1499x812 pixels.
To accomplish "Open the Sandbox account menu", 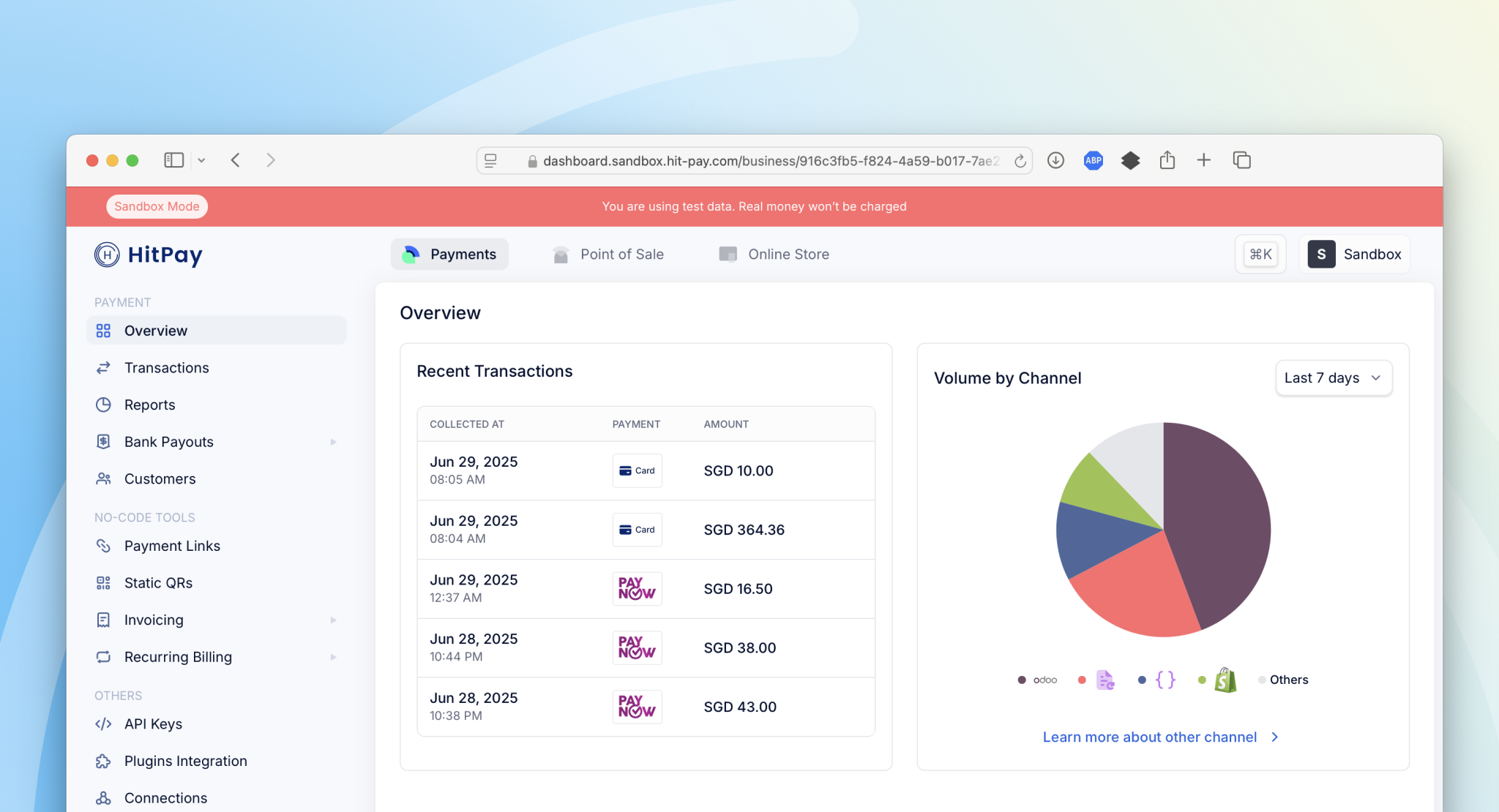I will click(x=1355, y=255).
